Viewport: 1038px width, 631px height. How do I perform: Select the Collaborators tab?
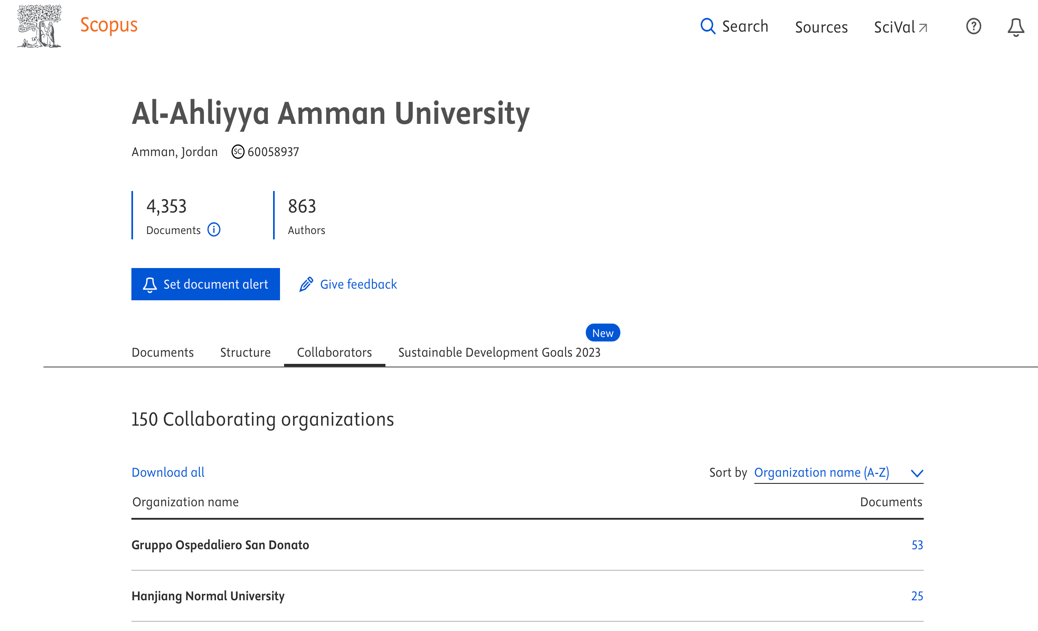[334, 352]
